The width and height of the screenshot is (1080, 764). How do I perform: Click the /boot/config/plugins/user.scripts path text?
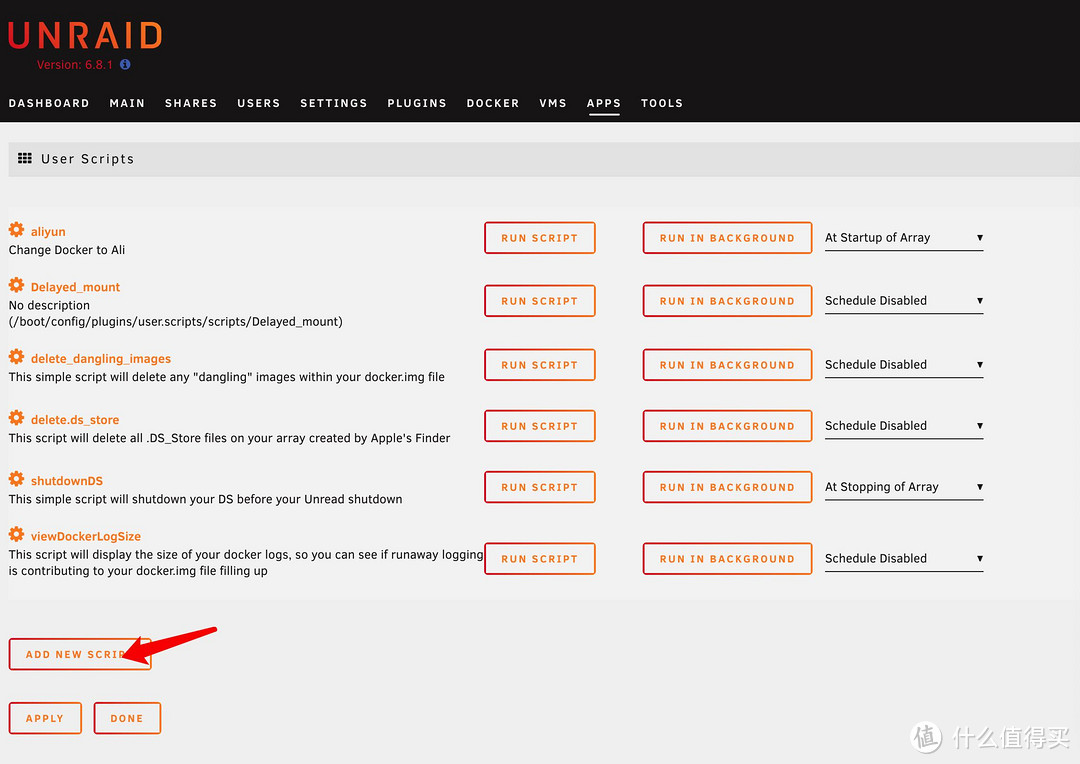click(x=176, y=322)
